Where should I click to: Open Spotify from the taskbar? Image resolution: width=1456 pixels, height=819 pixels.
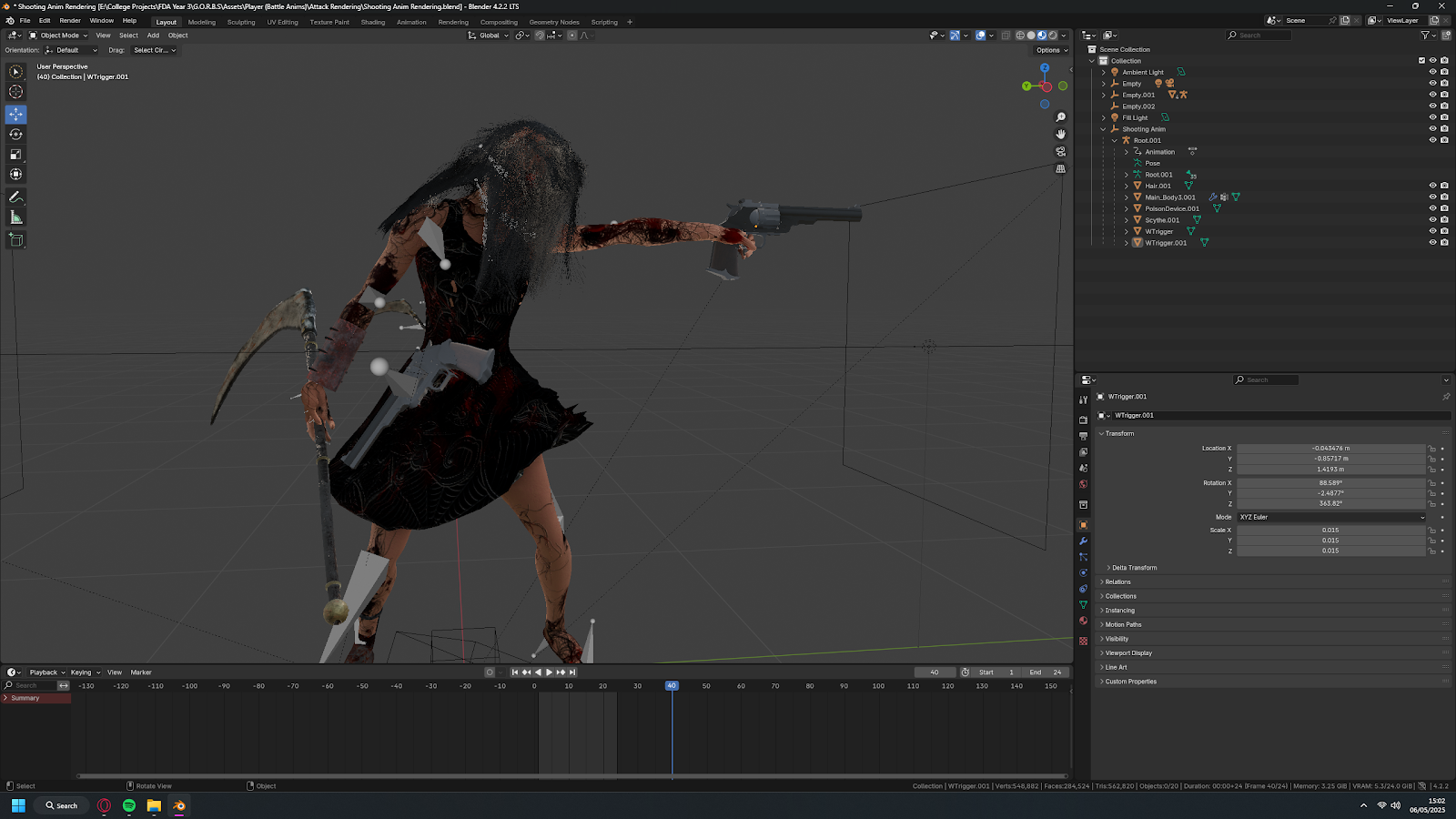click(129, 805)
